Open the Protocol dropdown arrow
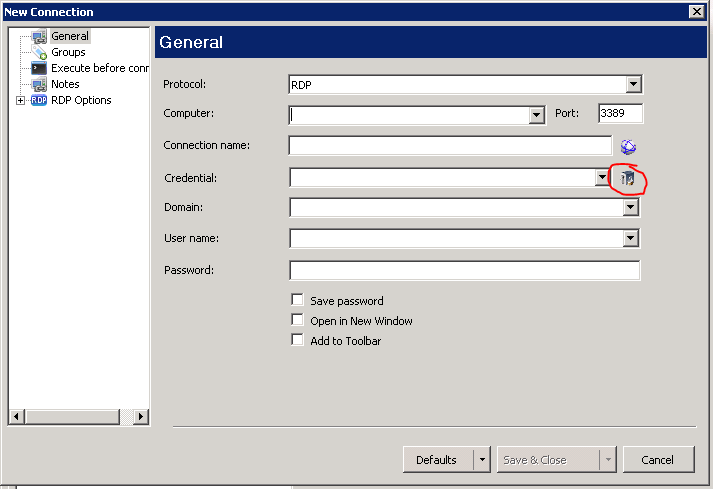 633,84
